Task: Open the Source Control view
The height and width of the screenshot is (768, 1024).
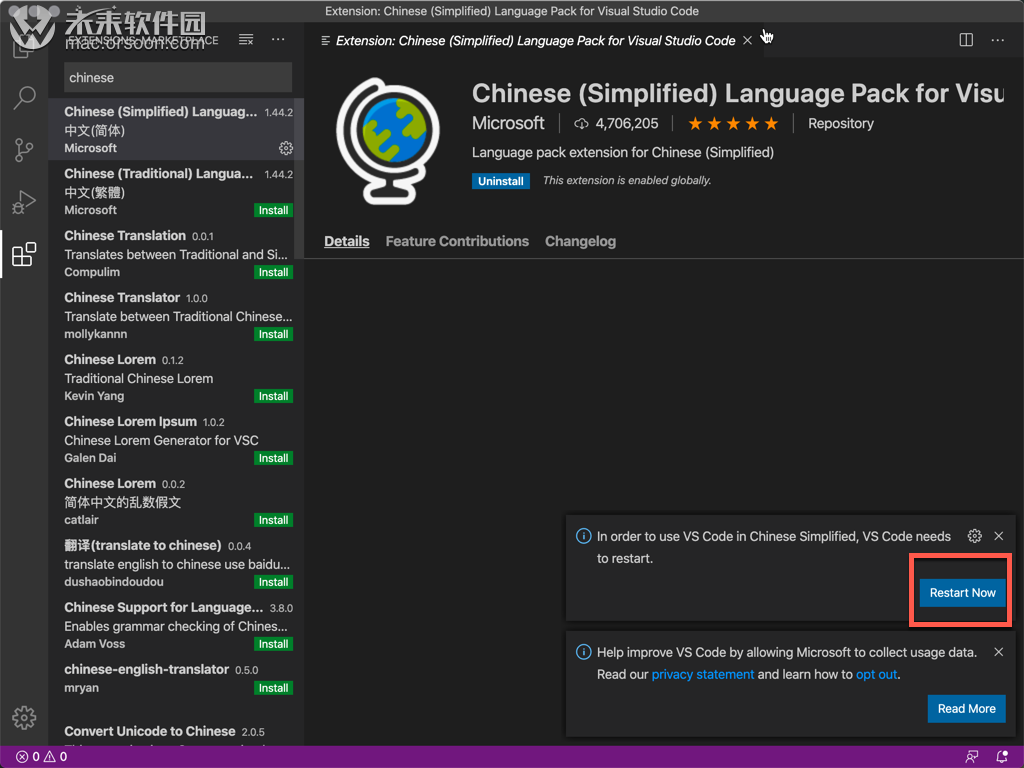Action: pos(24,150)
